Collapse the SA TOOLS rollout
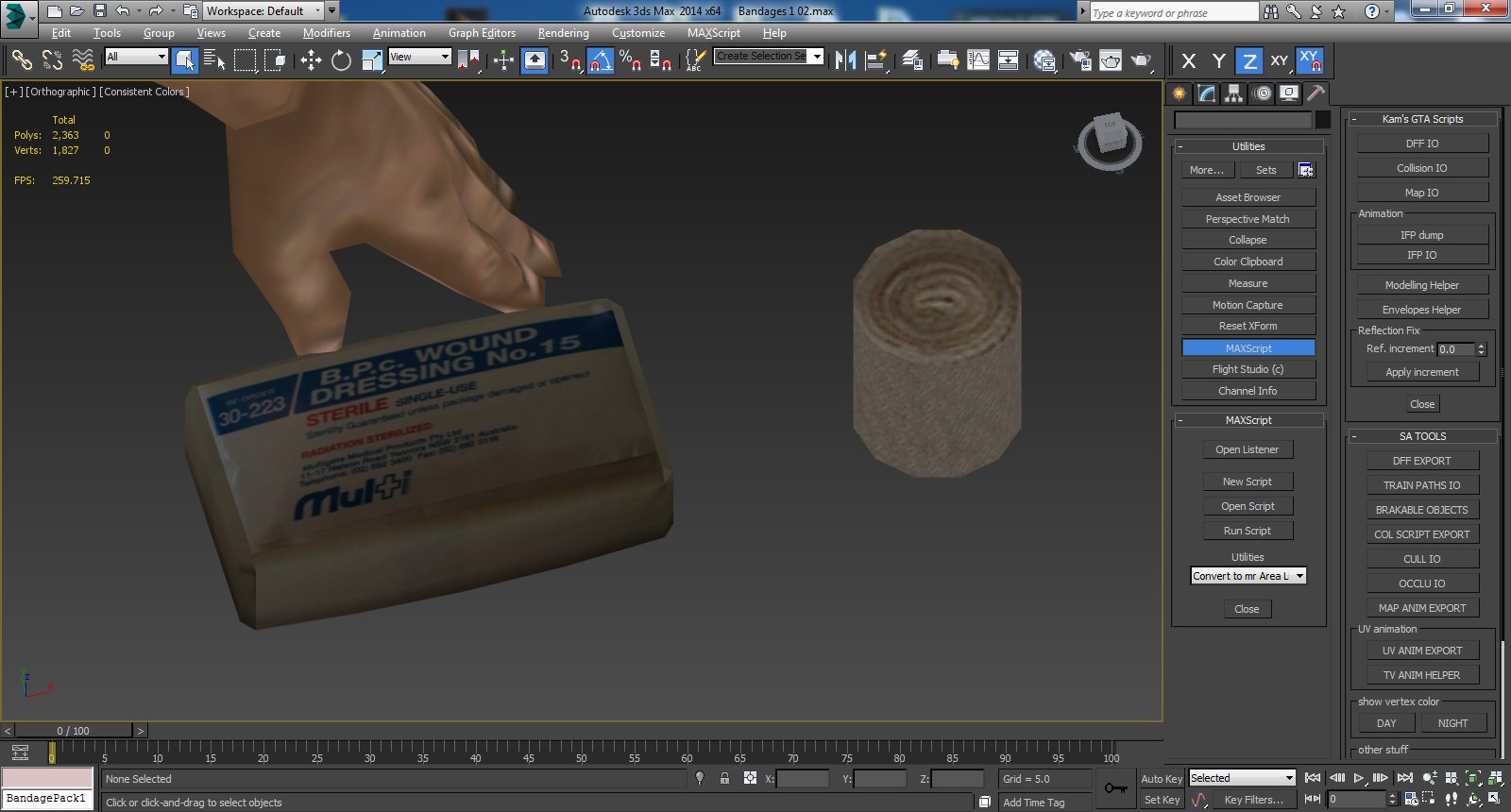Screen dimensions: 1511x812 (x=1422, y=436)
